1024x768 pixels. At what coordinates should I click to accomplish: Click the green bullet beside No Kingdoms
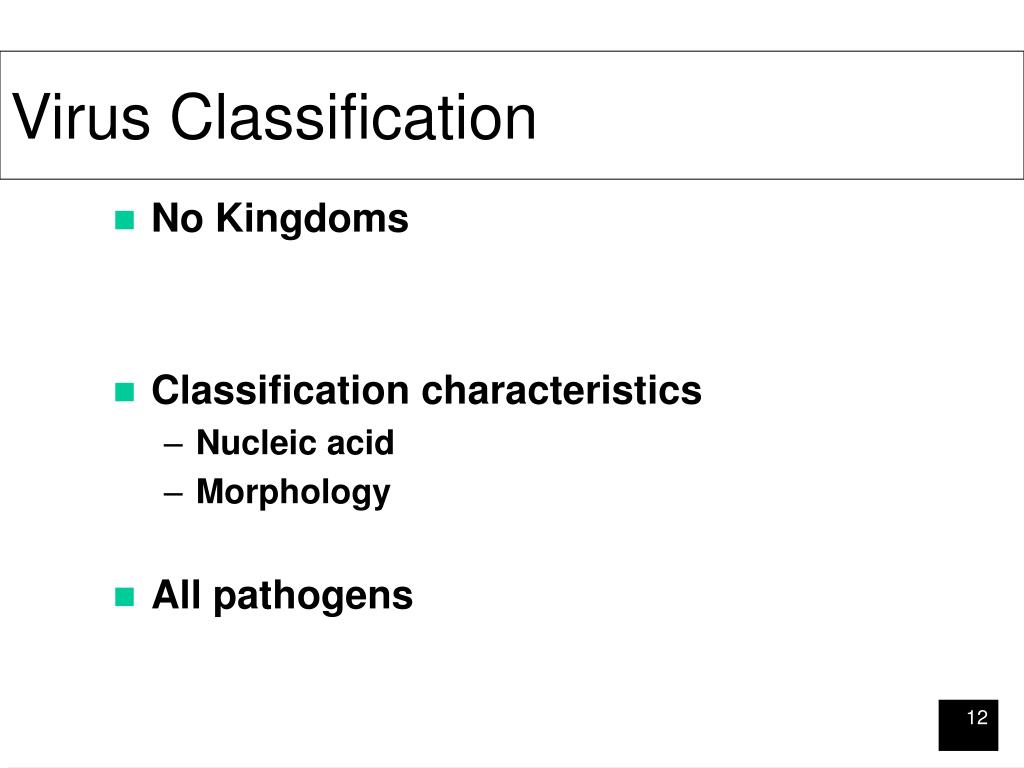pyautogui.click(x=124, y=220)
